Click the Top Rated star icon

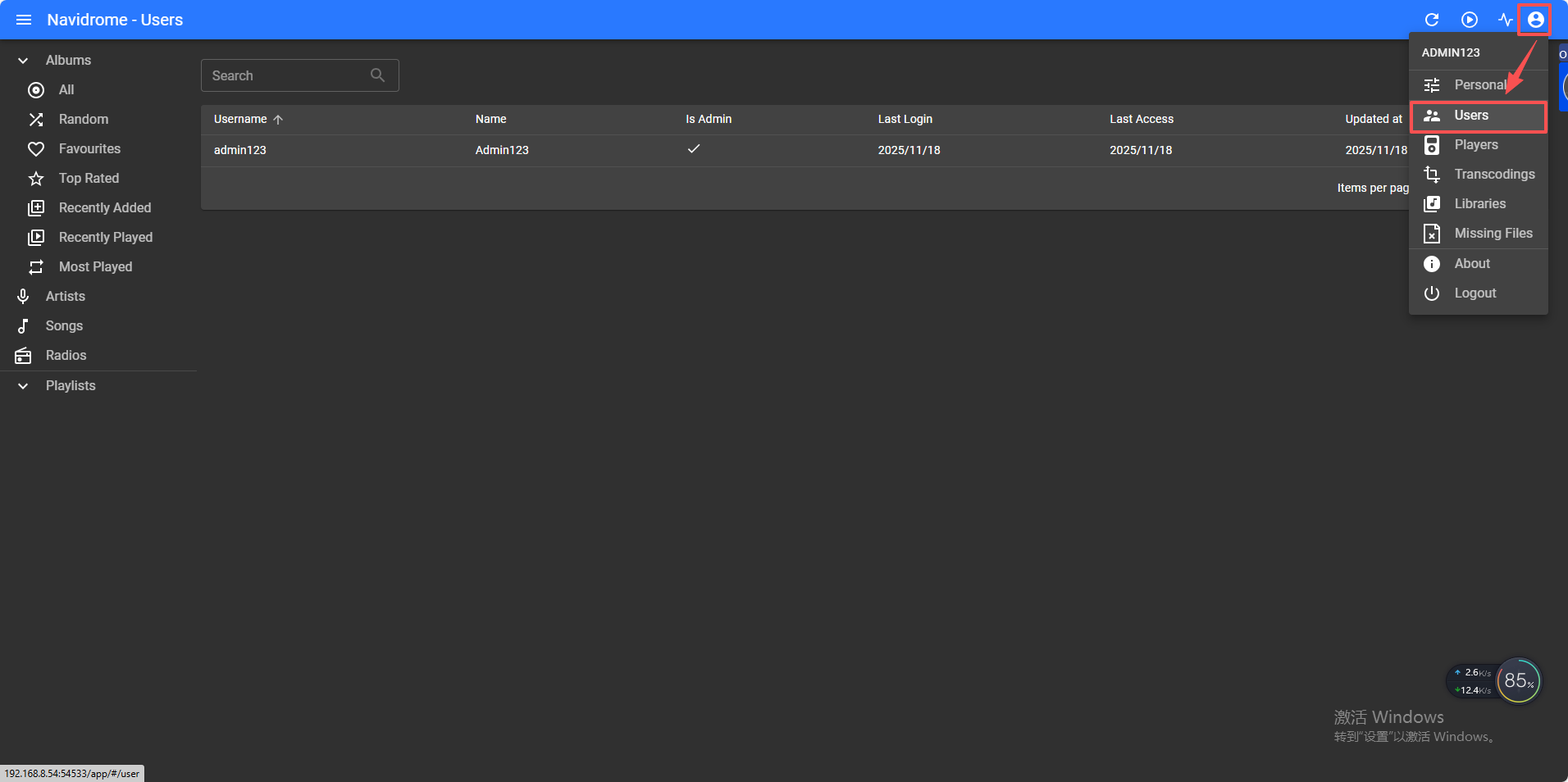pyautogui.click(x=36, y=179)
